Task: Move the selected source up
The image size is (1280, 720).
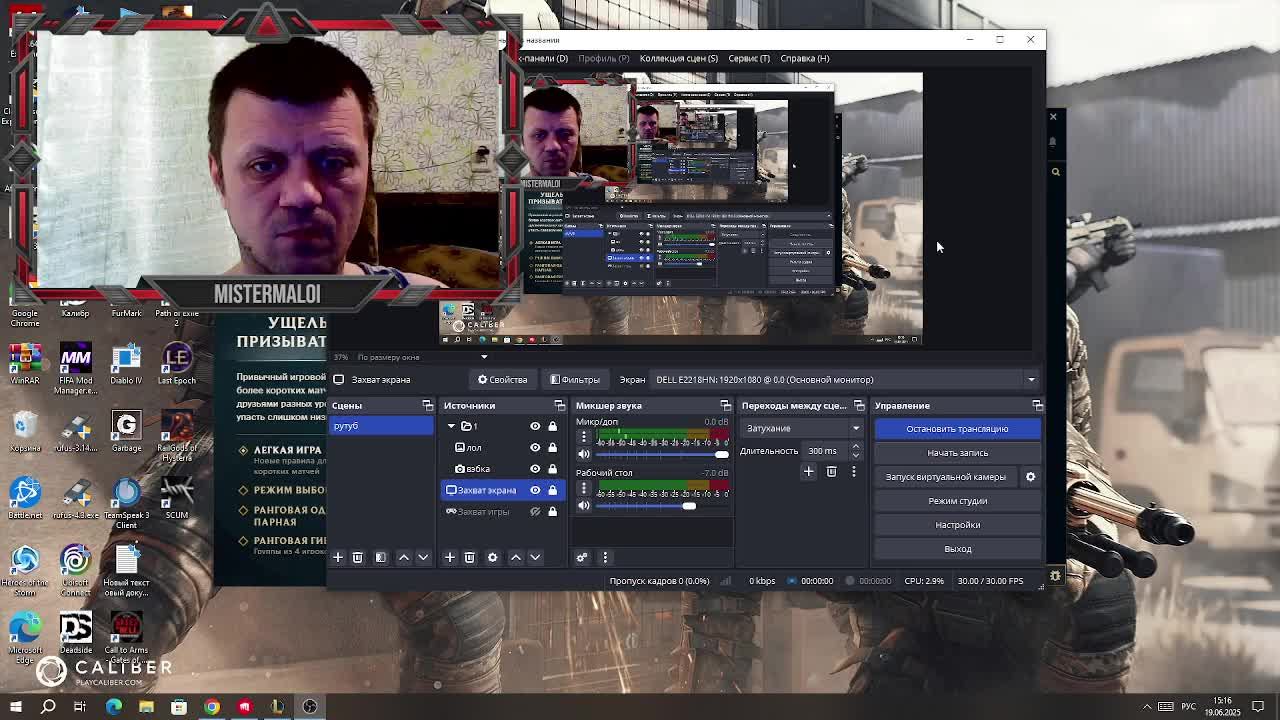Action: 516,557
